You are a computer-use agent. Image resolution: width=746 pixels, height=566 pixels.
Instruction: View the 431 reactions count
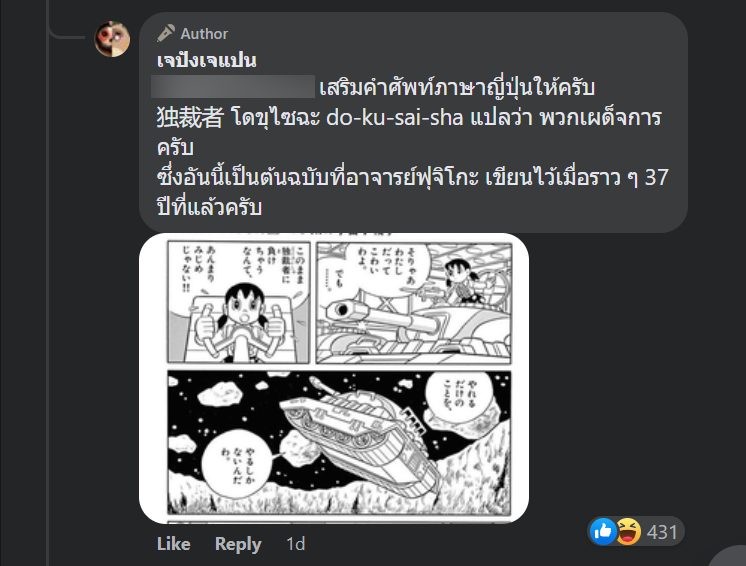[662, 532]
